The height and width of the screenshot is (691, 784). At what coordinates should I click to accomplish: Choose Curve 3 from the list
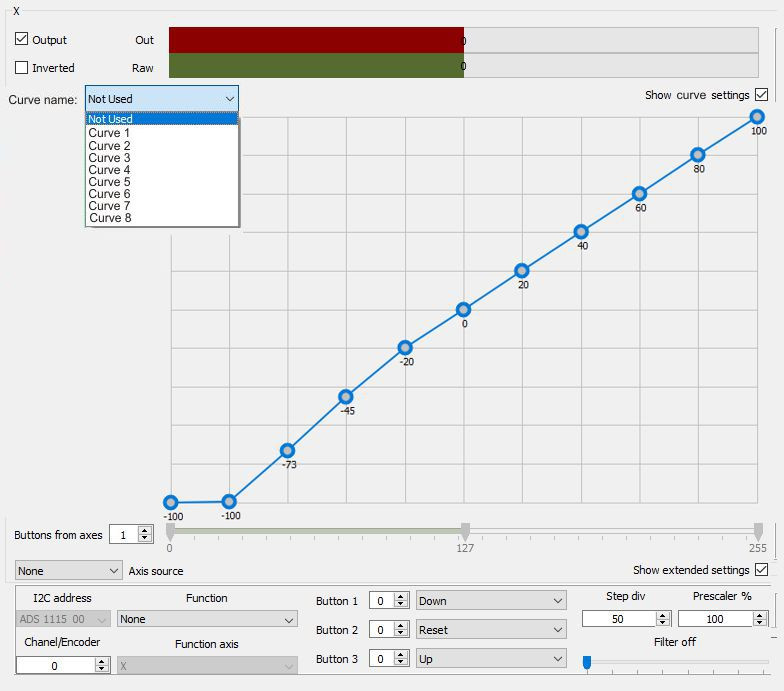(x=162, y=158)
